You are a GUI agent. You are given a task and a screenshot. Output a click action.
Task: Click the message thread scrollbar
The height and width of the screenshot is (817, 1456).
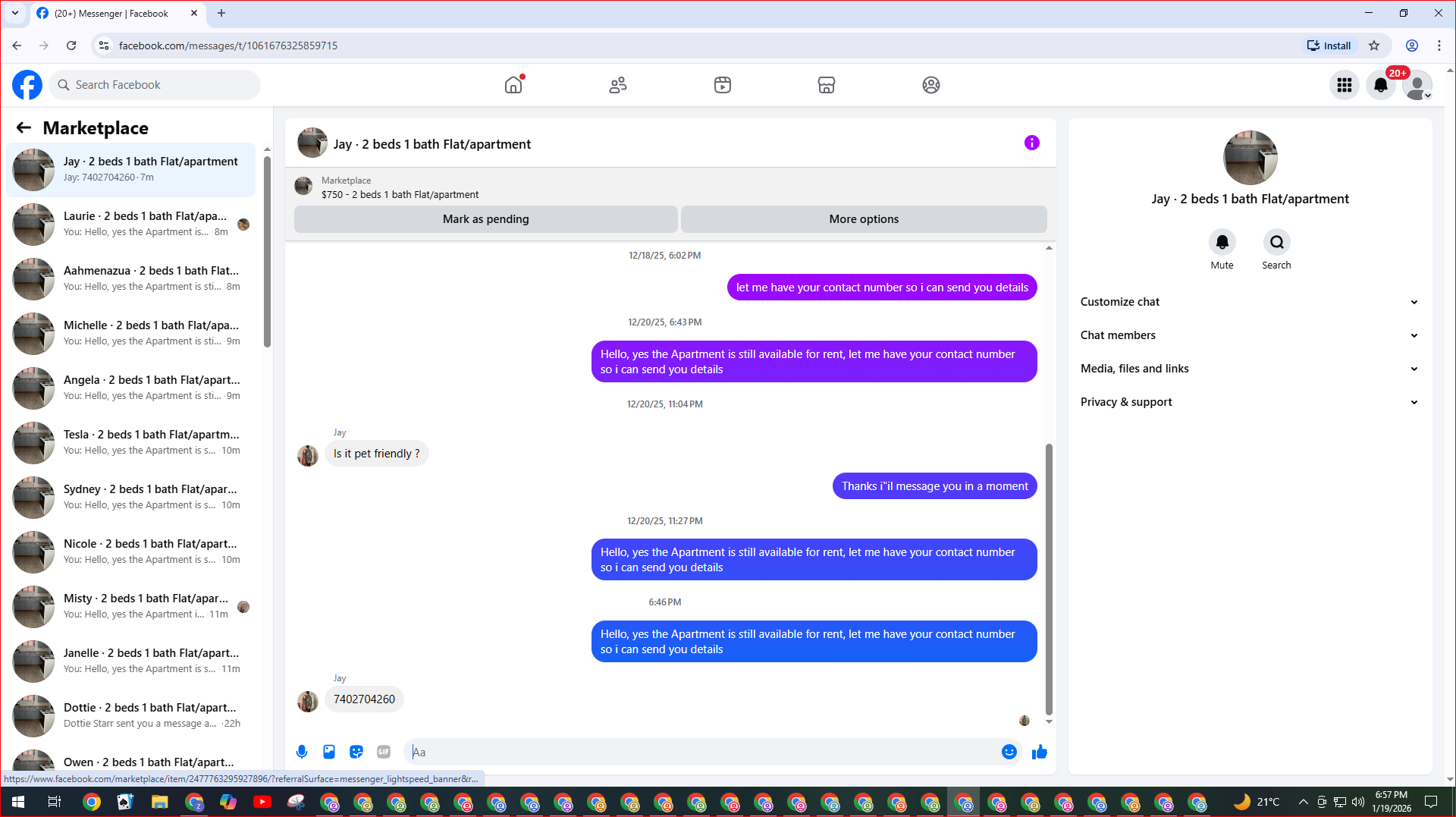(1049, 579)
